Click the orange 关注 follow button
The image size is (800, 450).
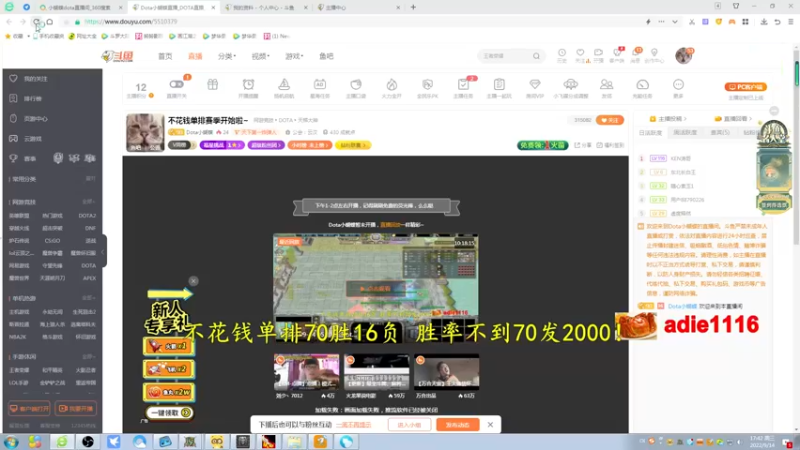610,120
